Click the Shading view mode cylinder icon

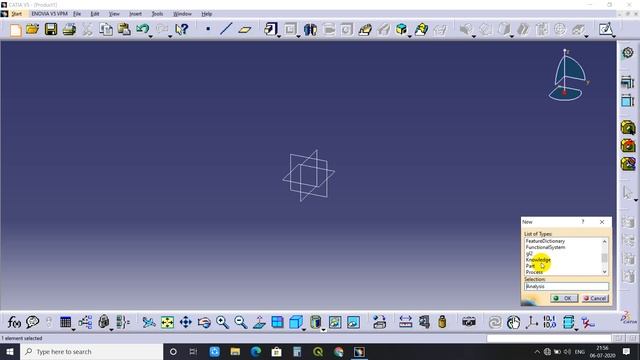click(x=315, y=322)
